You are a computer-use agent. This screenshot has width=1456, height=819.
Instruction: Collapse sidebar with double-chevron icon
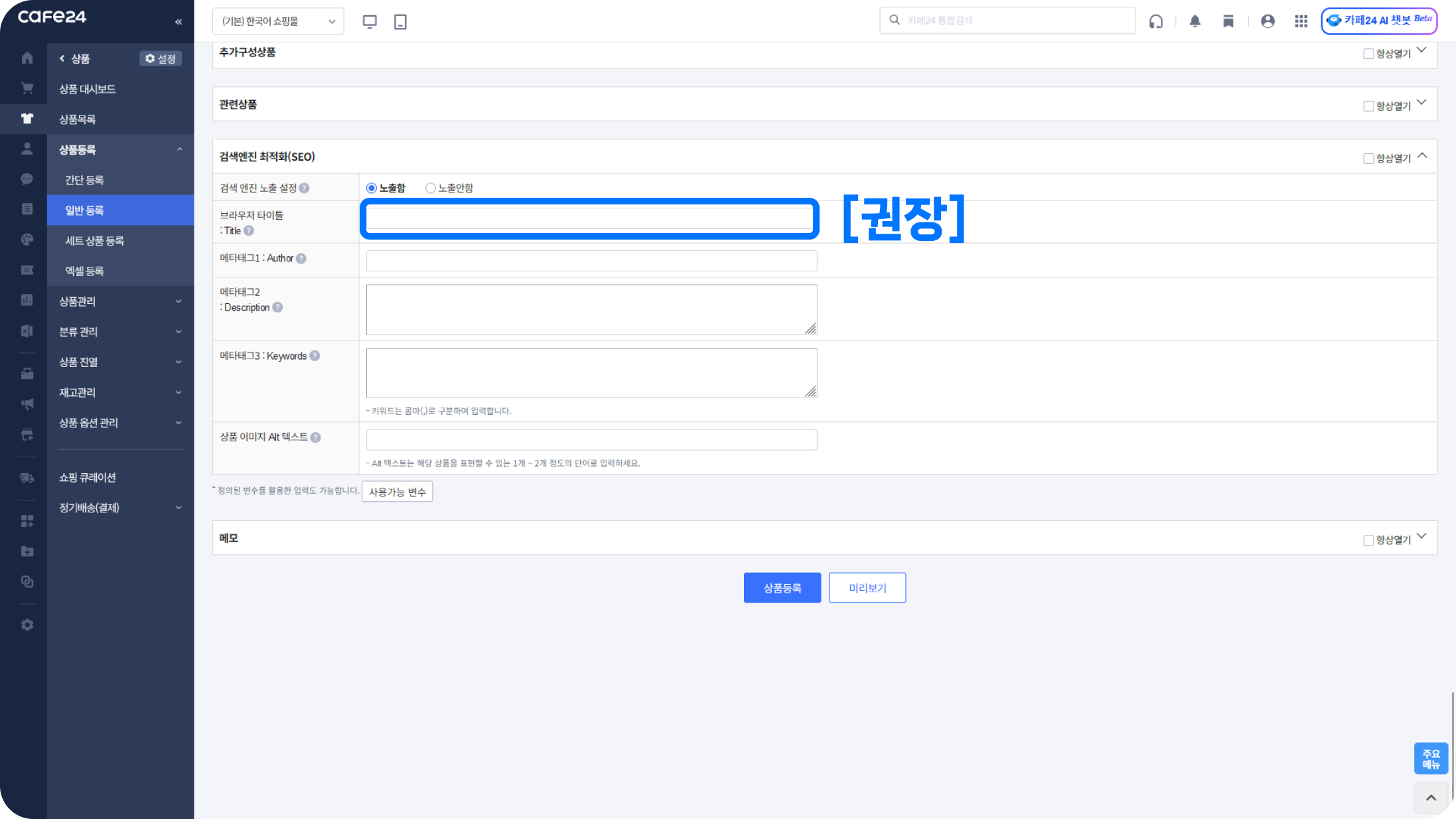coord(179,22)
